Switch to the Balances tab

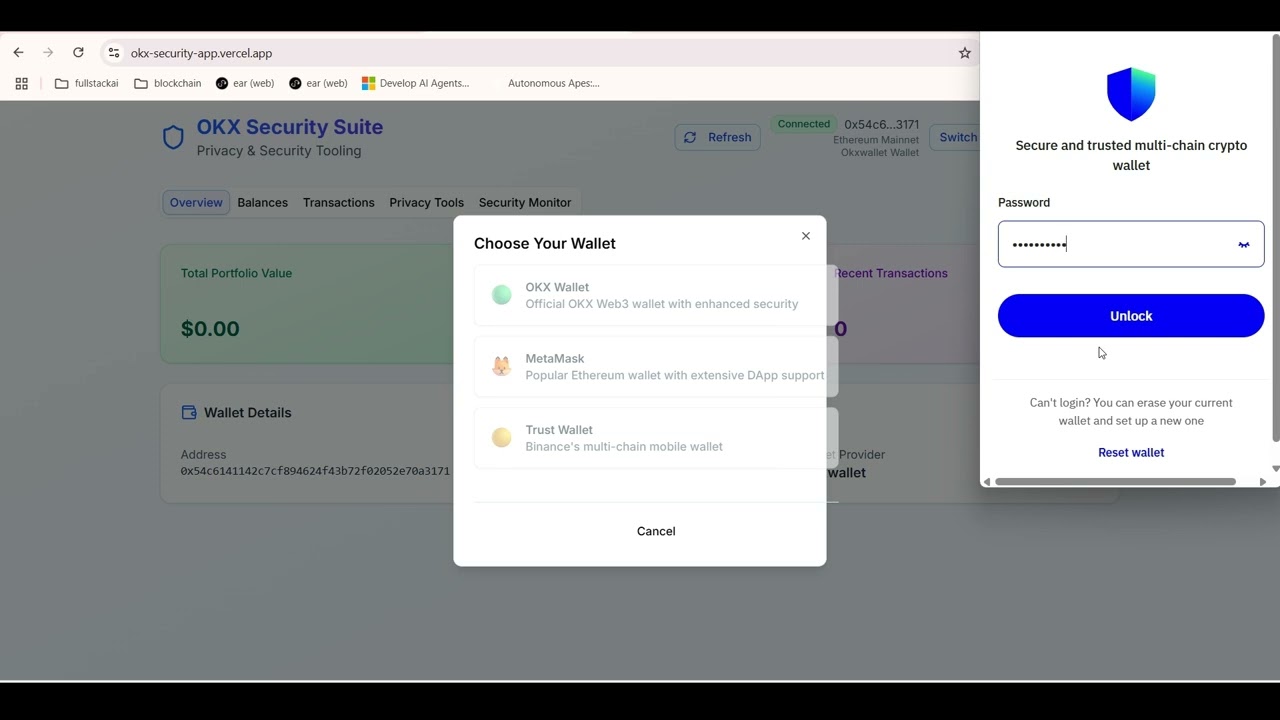pyautogui.click(x=263, y=203)
